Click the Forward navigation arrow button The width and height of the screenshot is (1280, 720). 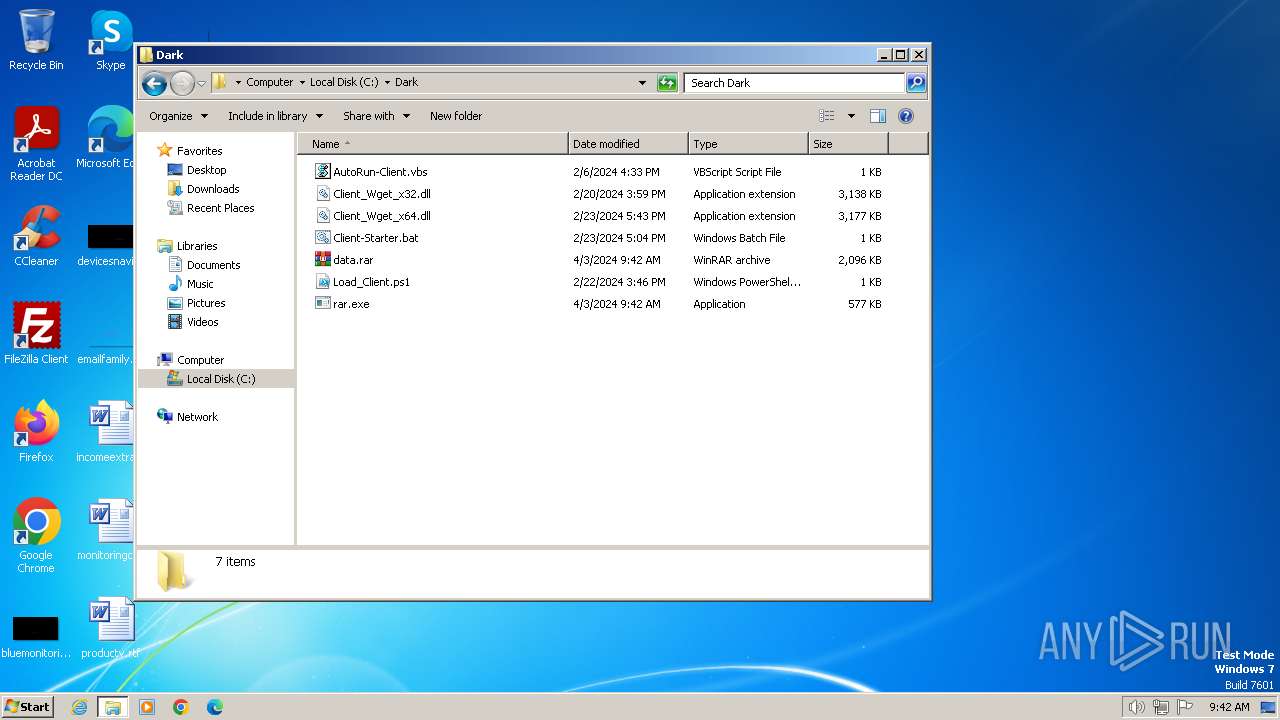(x=182, y=83)
